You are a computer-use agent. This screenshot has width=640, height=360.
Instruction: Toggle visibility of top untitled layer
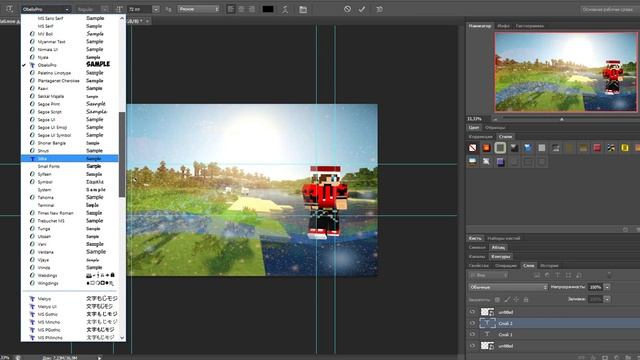[472, 312]
